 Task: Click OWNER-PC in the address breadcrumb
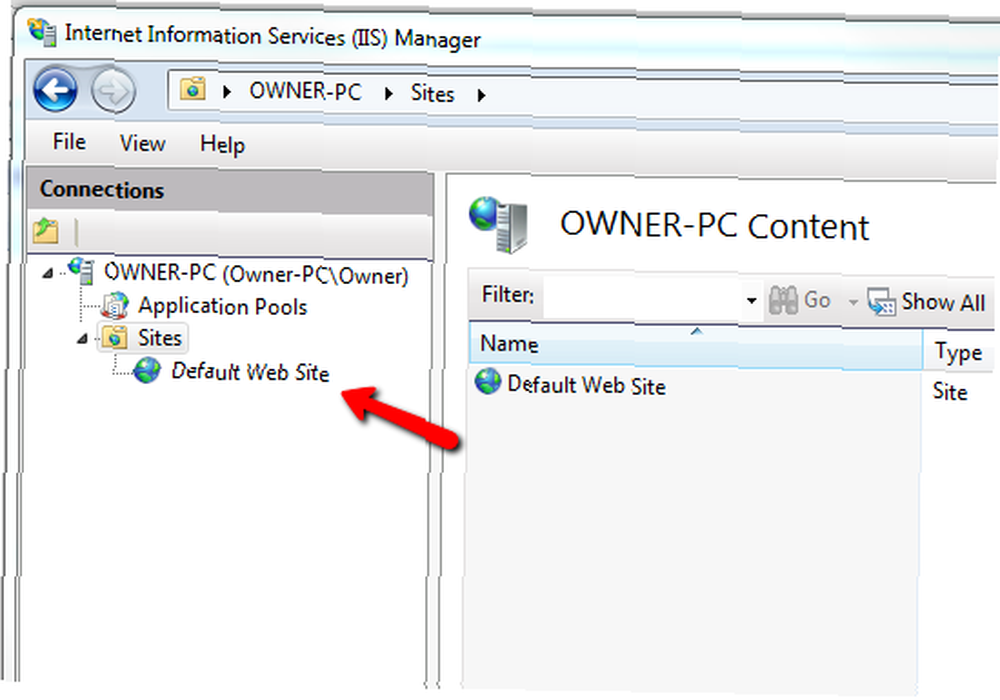(305, 92)
